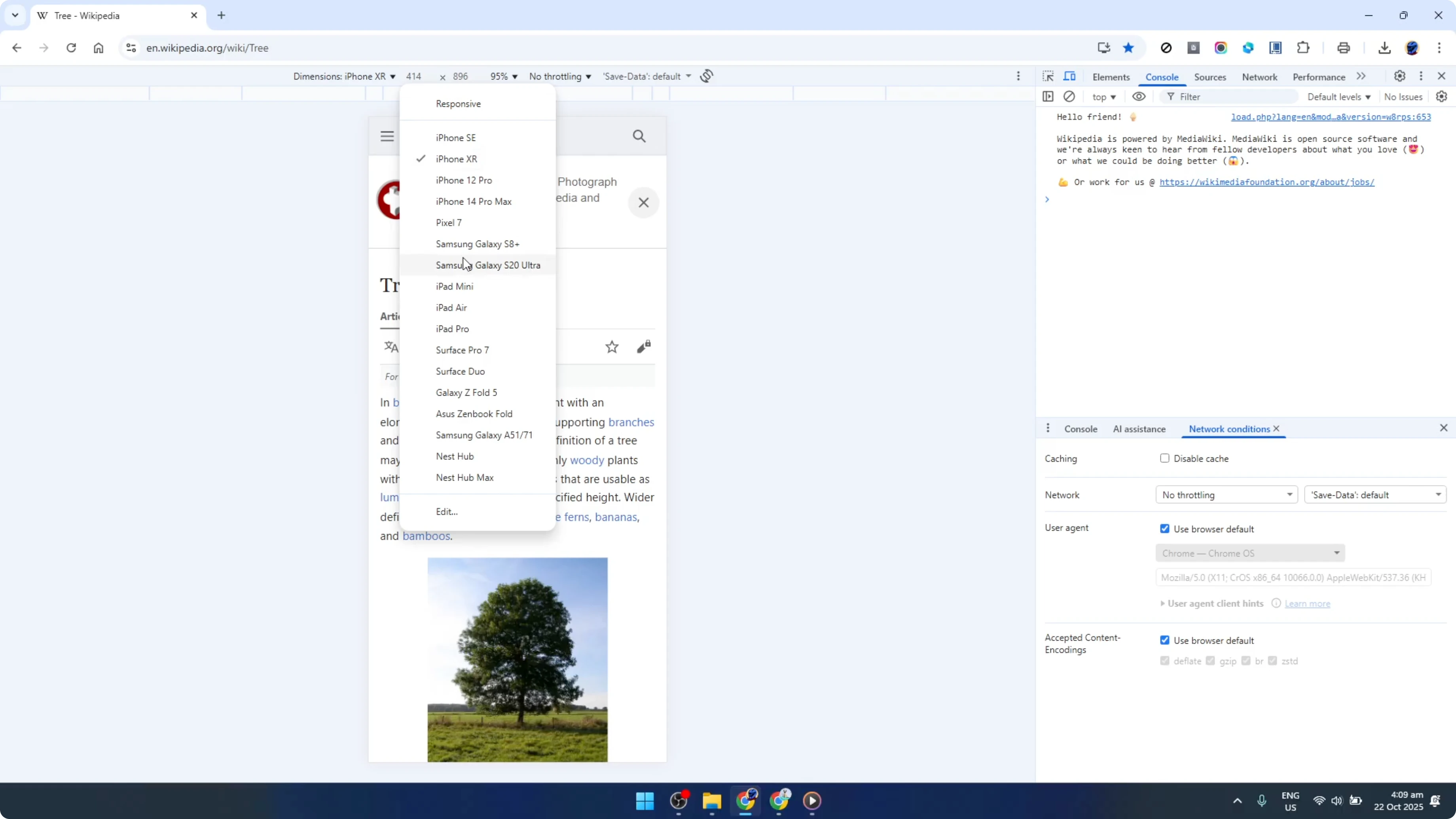Open DevTools settings gear icon
Screen dimensions: 1456x819
pos(1400,76)
